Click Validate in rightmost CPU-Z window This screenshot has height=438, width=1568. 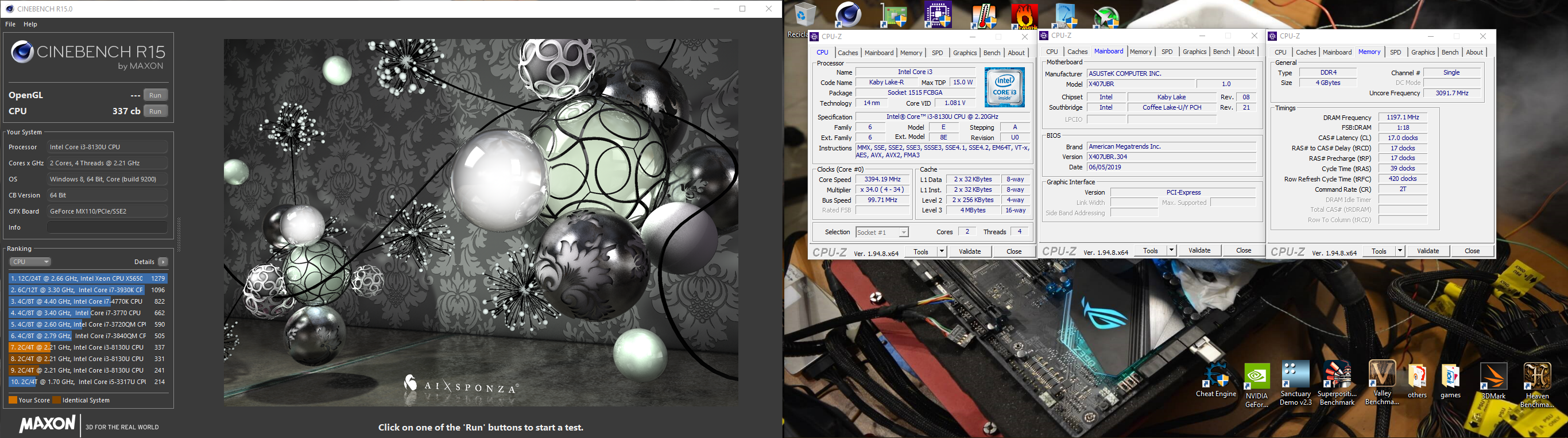tap(1427, 251)
